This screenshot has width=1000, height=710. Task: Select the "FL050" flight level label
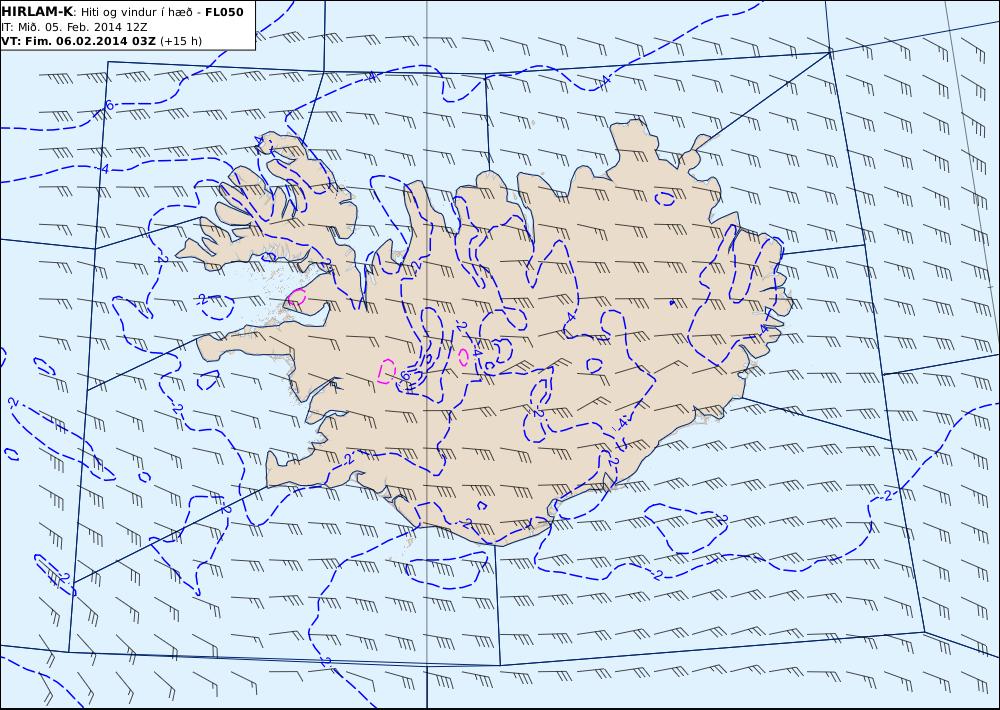224,12
